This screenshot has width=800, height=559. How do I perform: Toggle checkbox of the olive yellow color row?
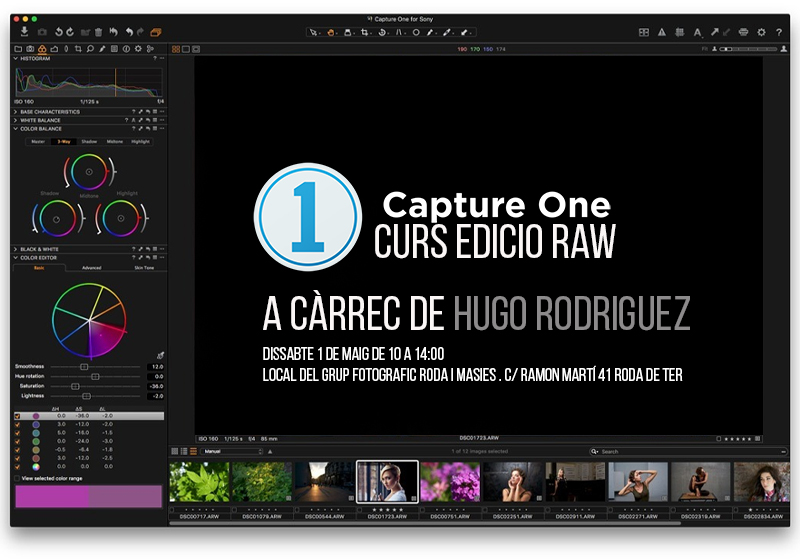pos(18,450)
